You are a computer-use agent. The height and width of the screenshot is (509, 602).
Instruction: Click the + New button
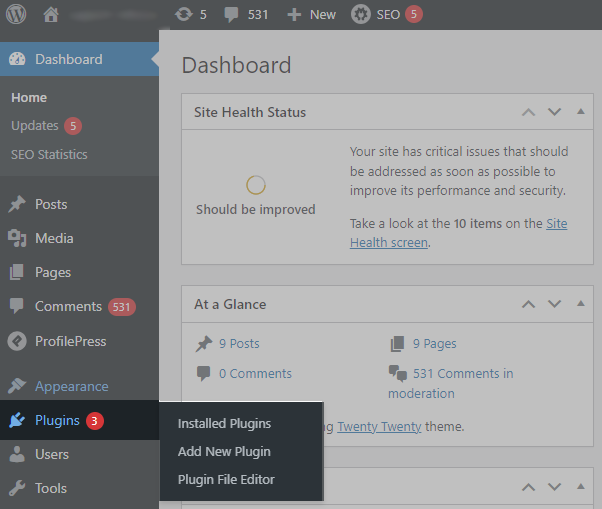(311, 15)
